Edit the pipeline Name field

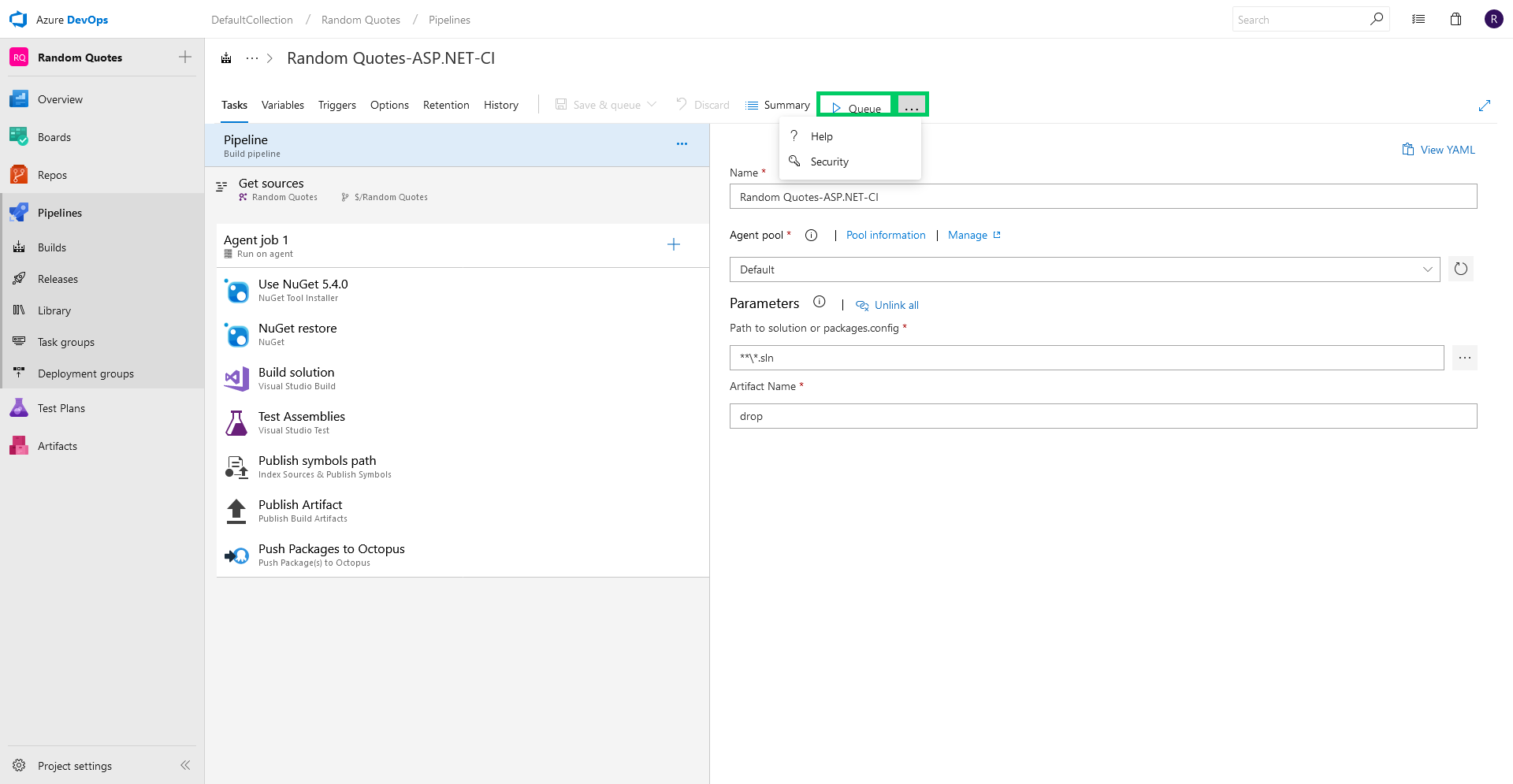click(x=1103, y=197)
